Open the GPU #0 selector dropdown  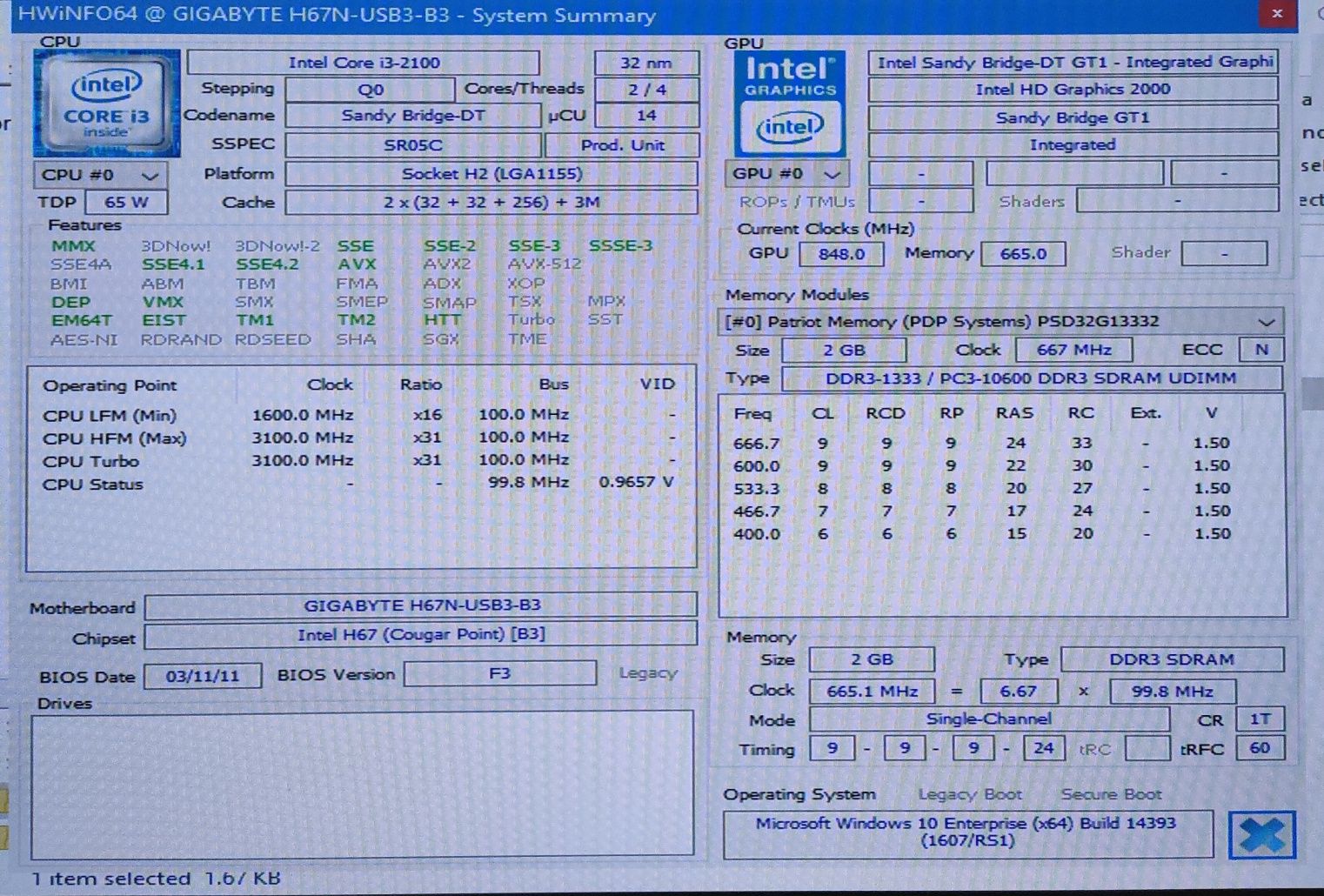pos(787,174)
